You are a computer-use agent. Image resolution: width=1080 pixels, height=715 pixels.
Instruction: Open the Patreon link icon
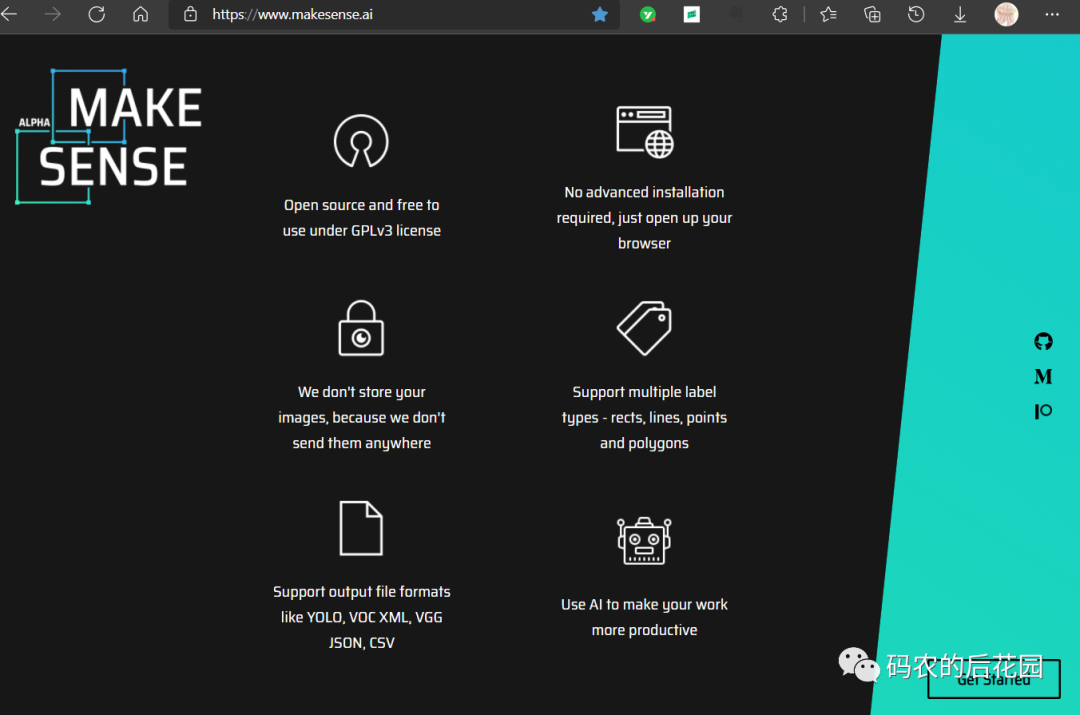click(x=1043, y=411)
